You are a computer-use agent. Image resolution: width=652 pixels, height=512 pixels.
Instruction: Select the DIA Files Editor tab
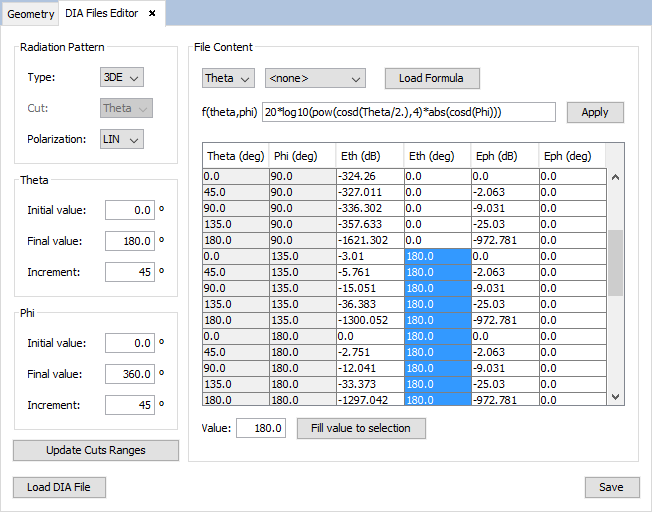(x=102, y=14)
